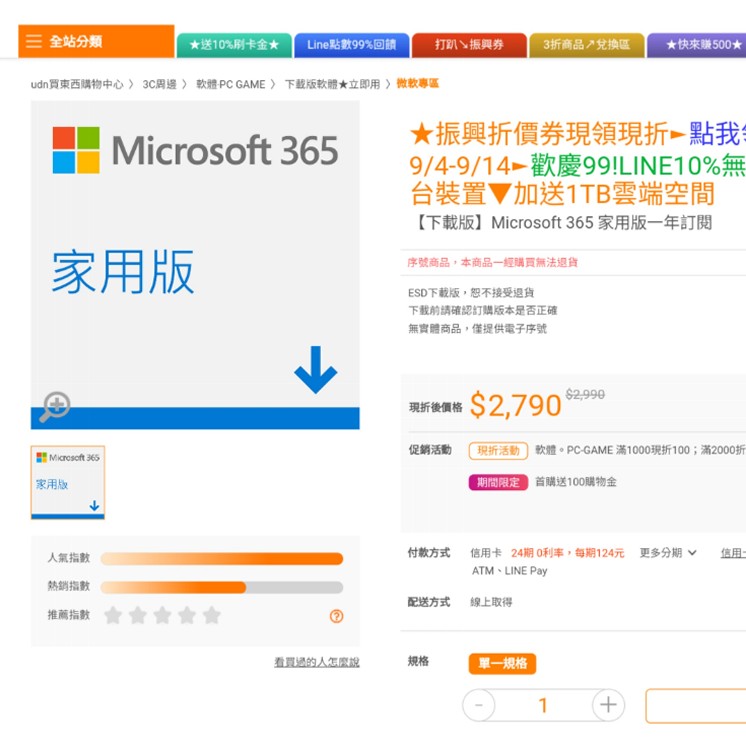This screenshot has width=746, height=750.
Task: Select the Microsoft 365 家用版 thumbnail
Action: [x=68, y=482]
